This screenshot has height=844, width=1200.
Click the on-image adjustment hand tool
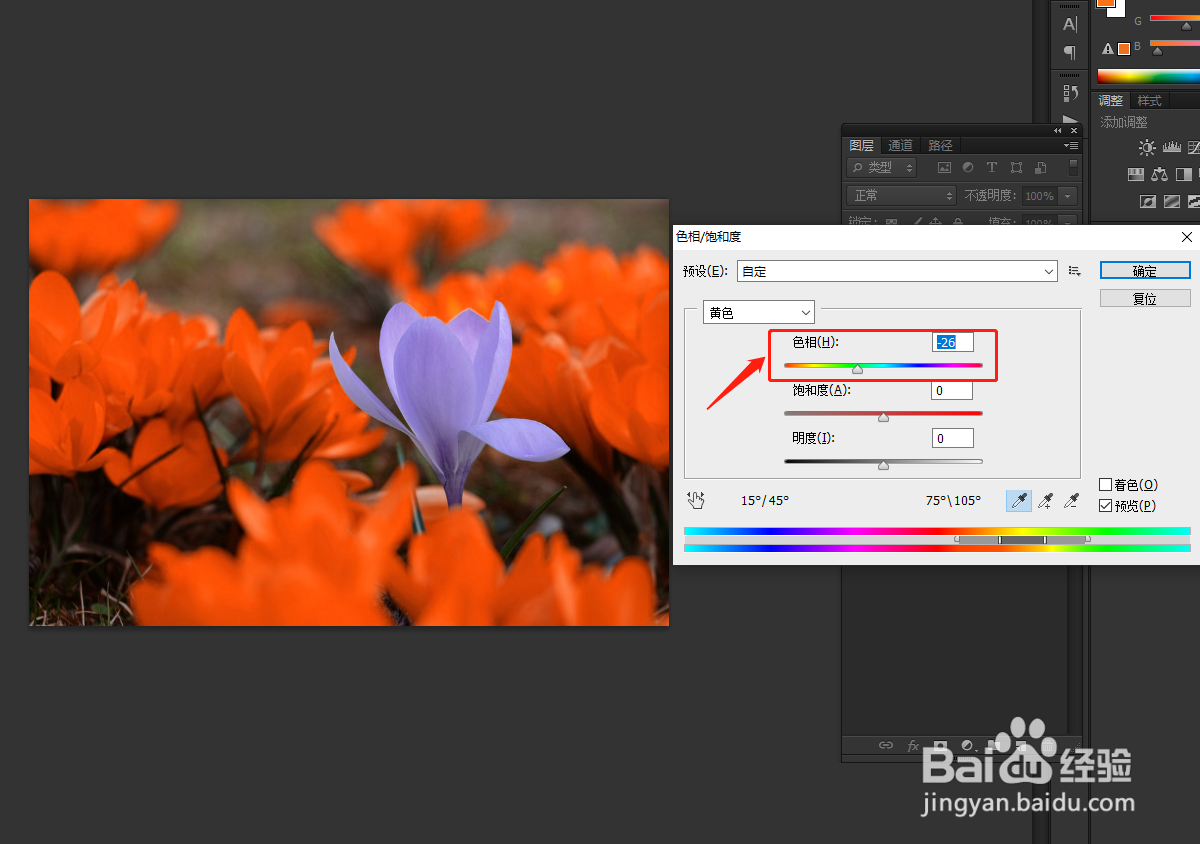(696, 500)
